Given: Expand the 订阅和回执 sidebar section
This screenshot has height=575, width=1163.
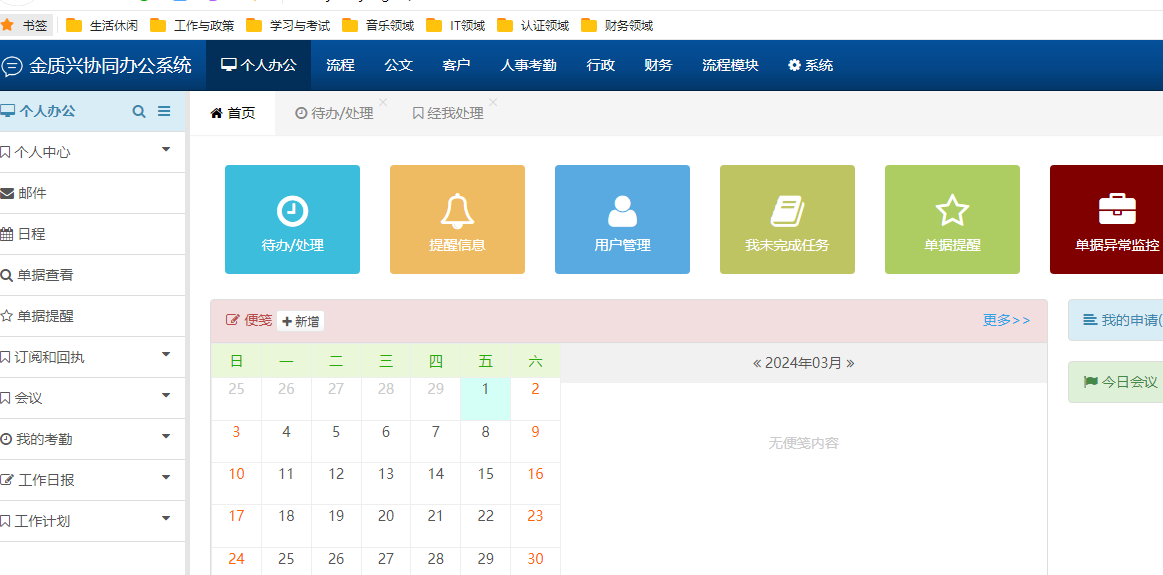Looking at the screenshot, I should (92, 357).
